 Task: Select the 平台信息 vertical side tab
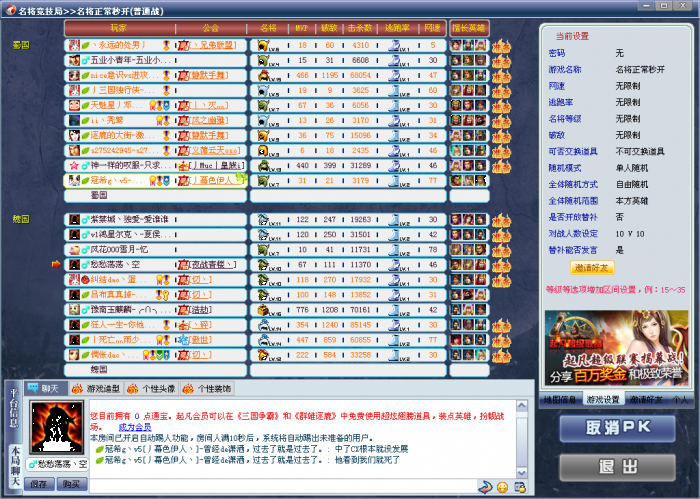(x=14, y=408)
